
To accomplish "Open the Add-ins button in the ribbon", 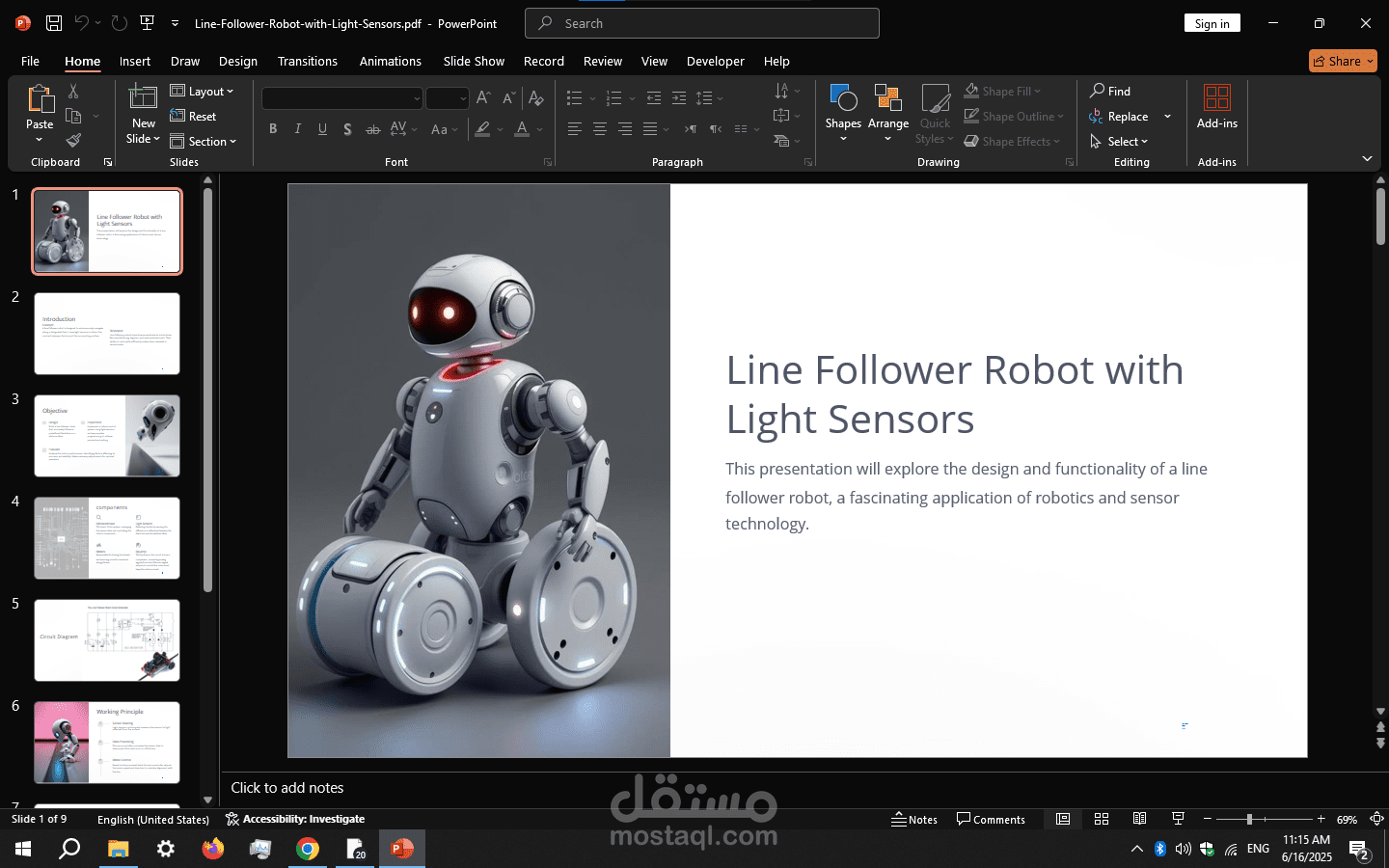I will (1217, 106).
